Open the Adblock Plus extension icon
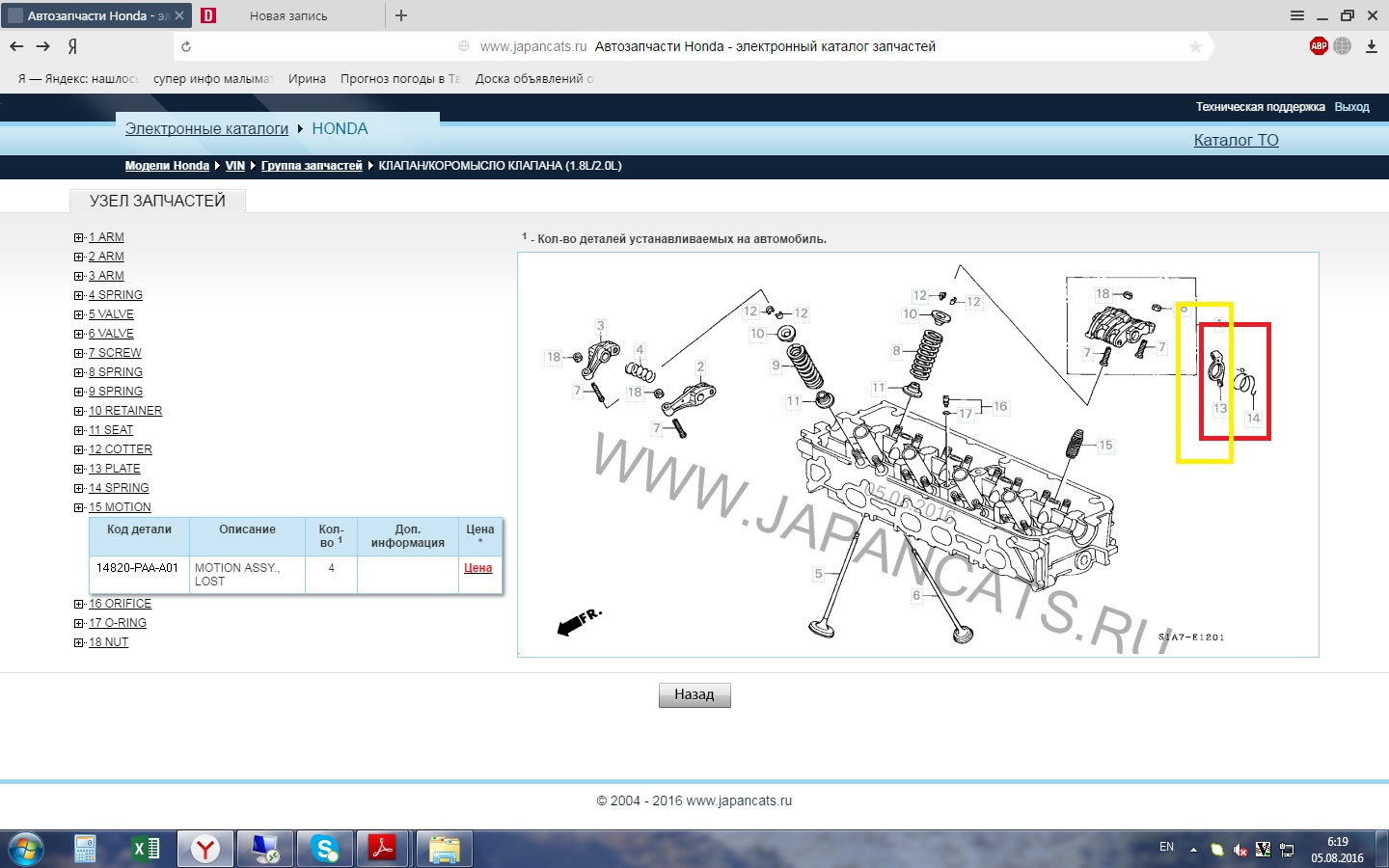 1319,45
